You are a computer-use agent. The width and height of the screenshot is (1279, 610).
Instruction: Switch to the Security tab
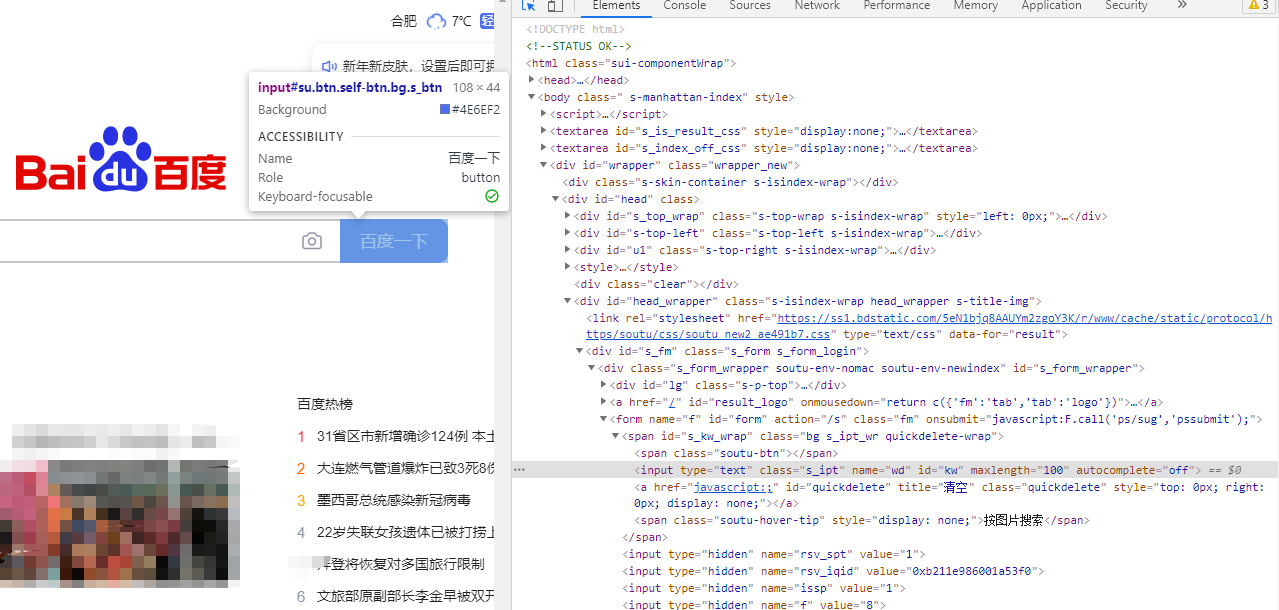click(x=1126, y=6)
